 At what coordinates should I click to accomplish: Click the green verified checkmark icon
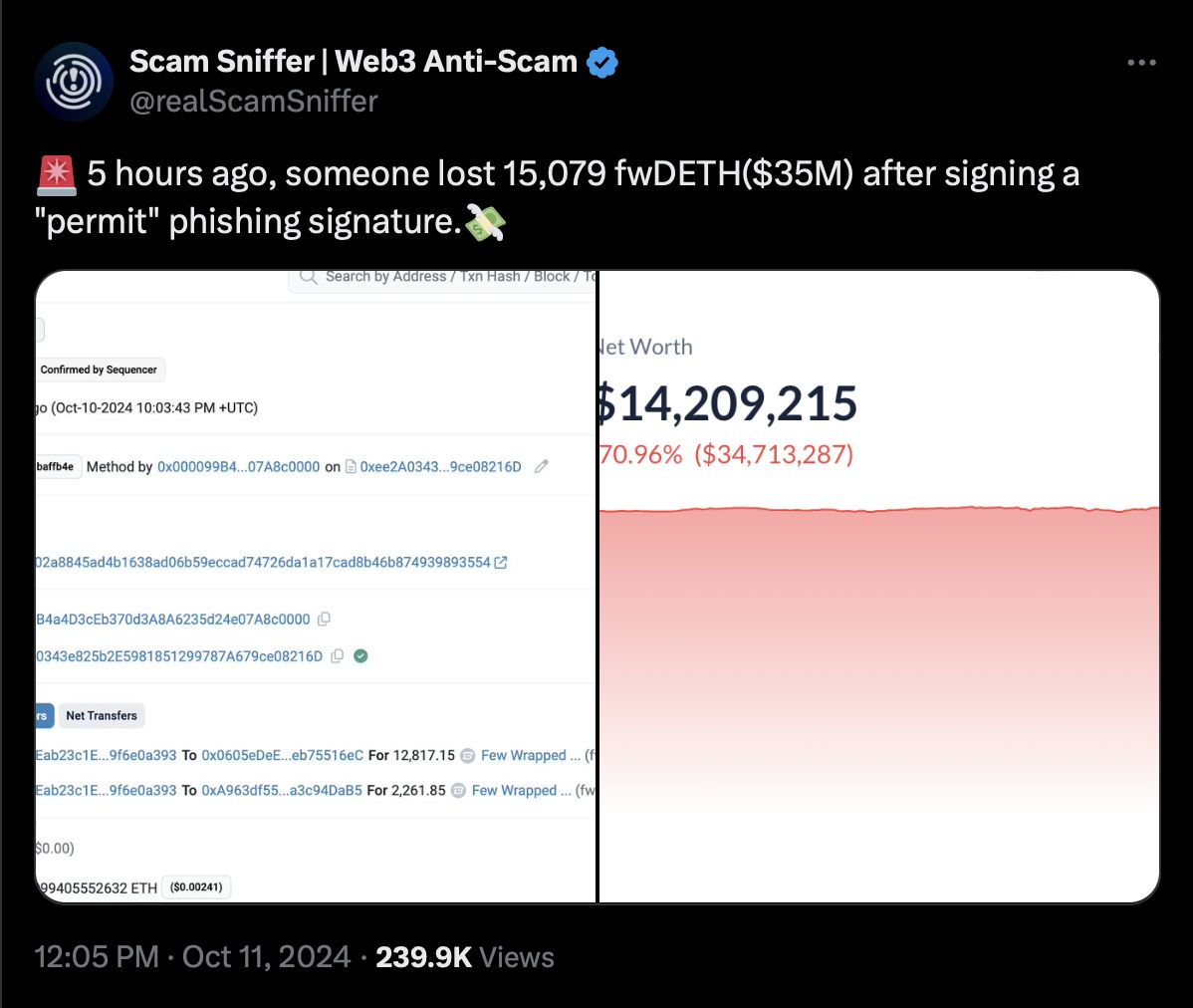(360, 656)
